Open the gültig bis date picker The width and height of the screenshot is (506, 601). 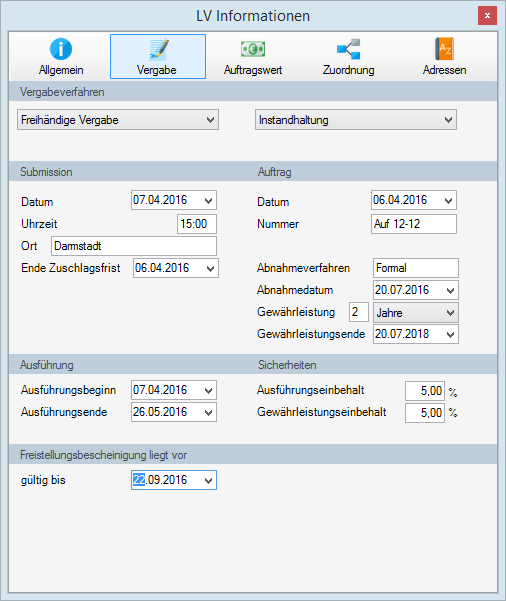point(208,480)
